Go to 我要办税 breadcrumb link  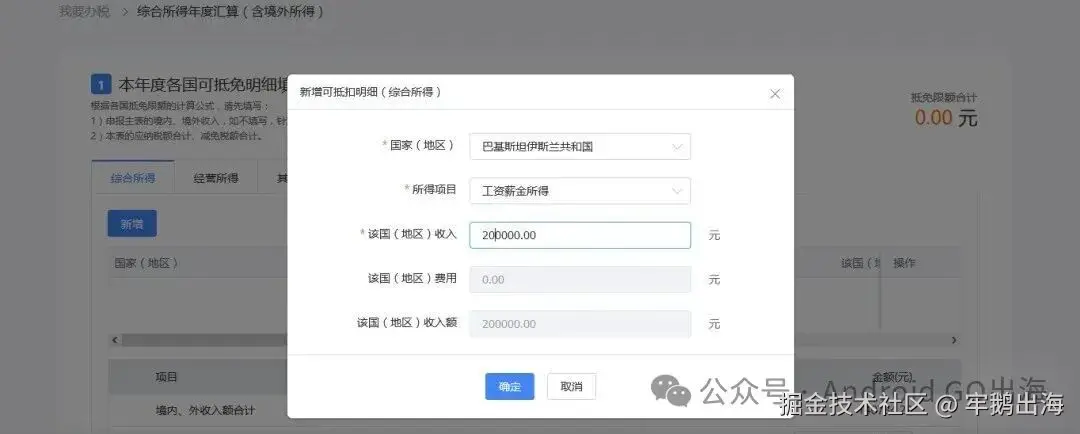tap(83, 12)
